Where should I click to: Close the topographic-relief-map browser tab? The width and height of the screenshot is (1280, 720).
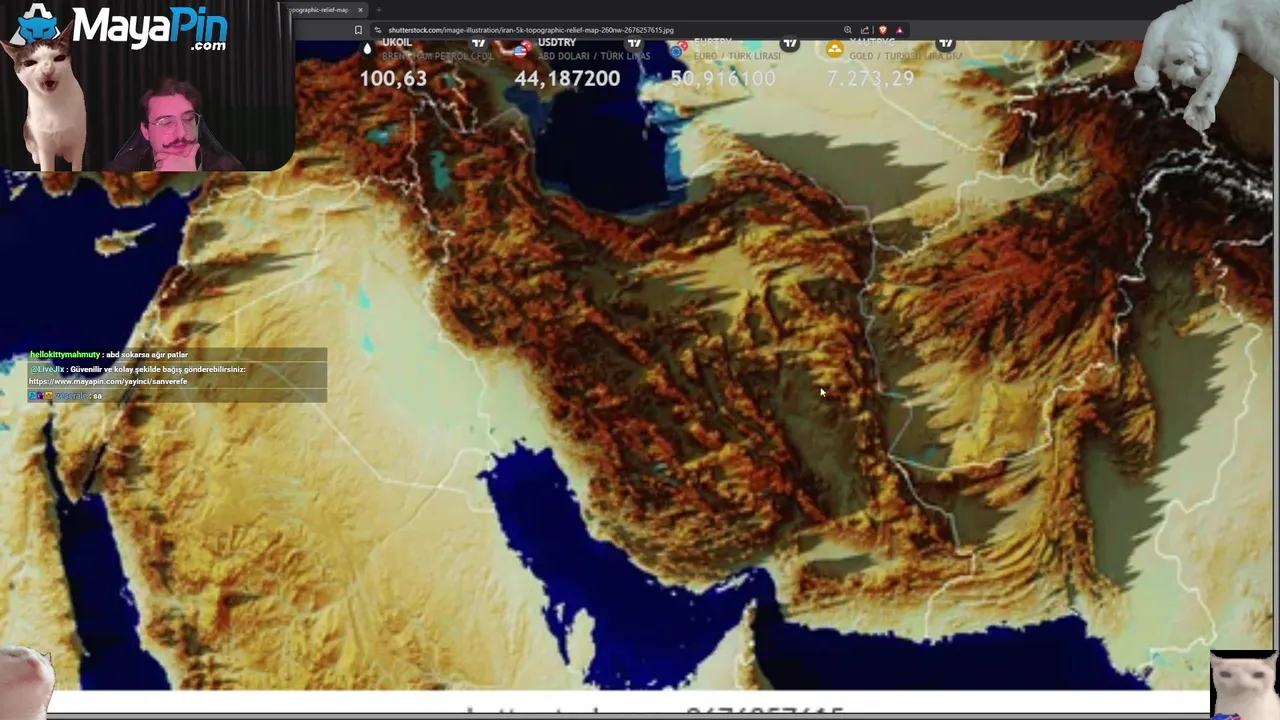[x=360, y=10]
